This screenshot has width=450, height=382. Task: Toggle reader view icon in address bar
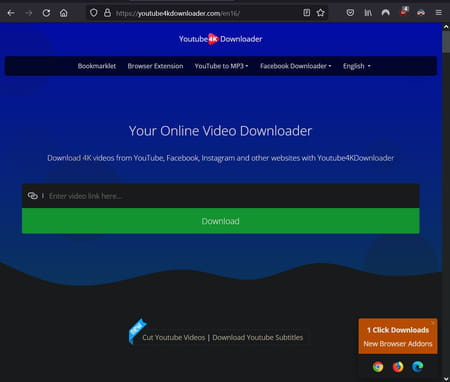click(x=307, y=13)
